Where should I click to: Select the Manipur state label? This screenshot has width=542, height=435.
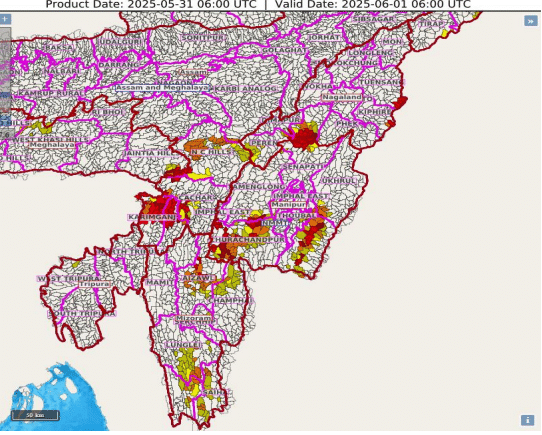point(289,204)
